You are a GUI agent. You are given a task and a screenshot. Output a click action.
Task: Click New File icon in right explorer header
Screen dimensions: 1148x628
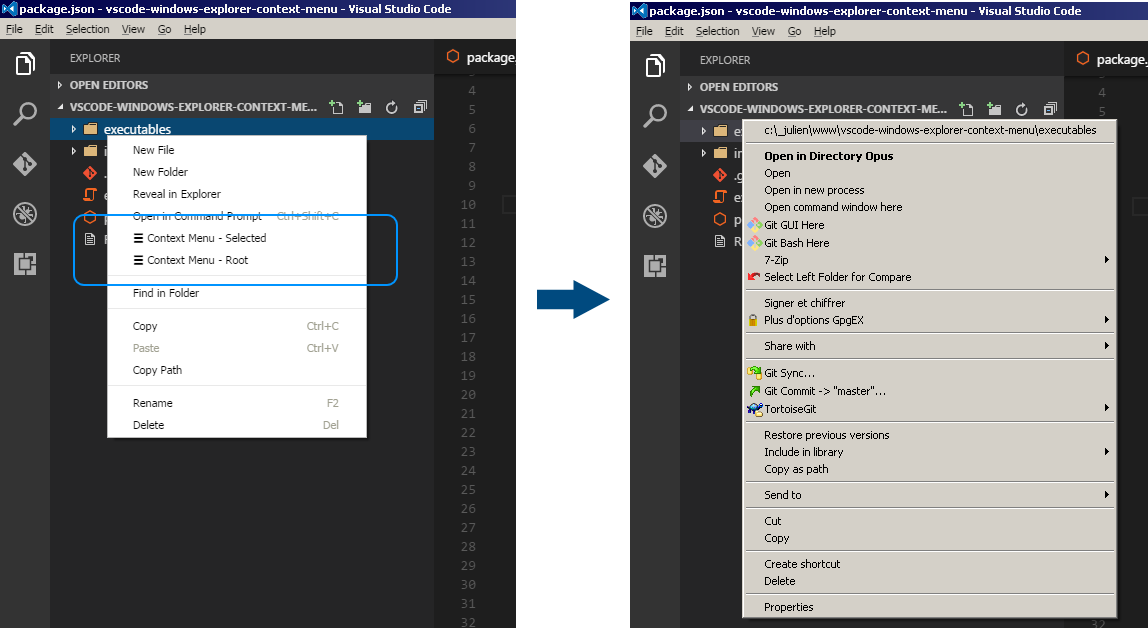pos(966,110)
